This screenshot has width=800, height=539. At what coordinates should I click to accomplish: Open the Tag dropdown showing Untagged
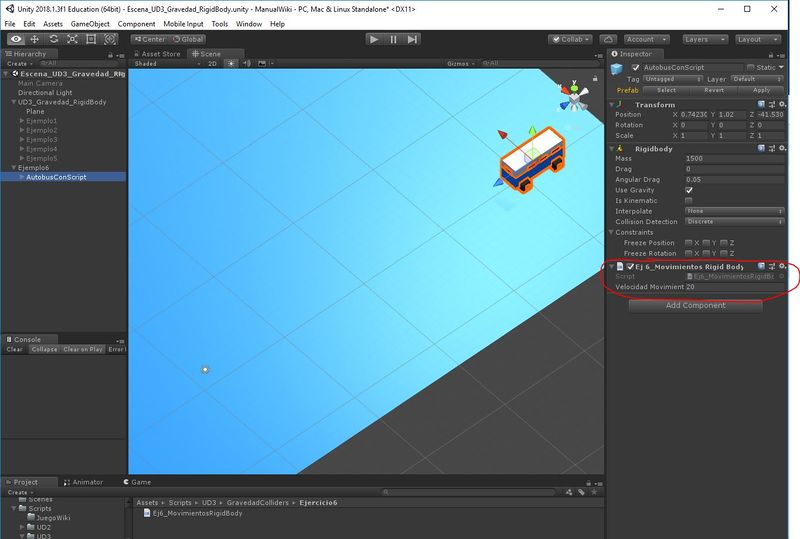pos(672,79)
